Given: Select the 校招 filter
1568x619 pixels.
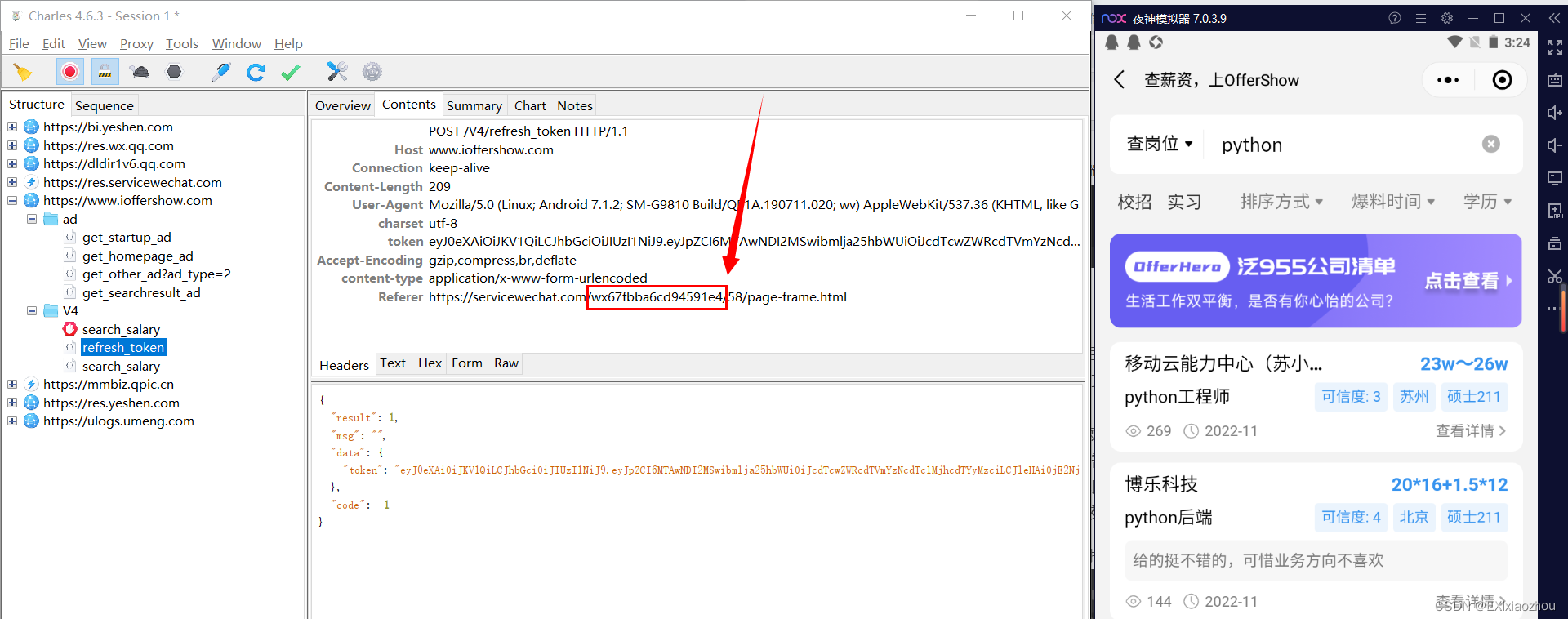Looking at the screenshot, I should point(1134,202).
